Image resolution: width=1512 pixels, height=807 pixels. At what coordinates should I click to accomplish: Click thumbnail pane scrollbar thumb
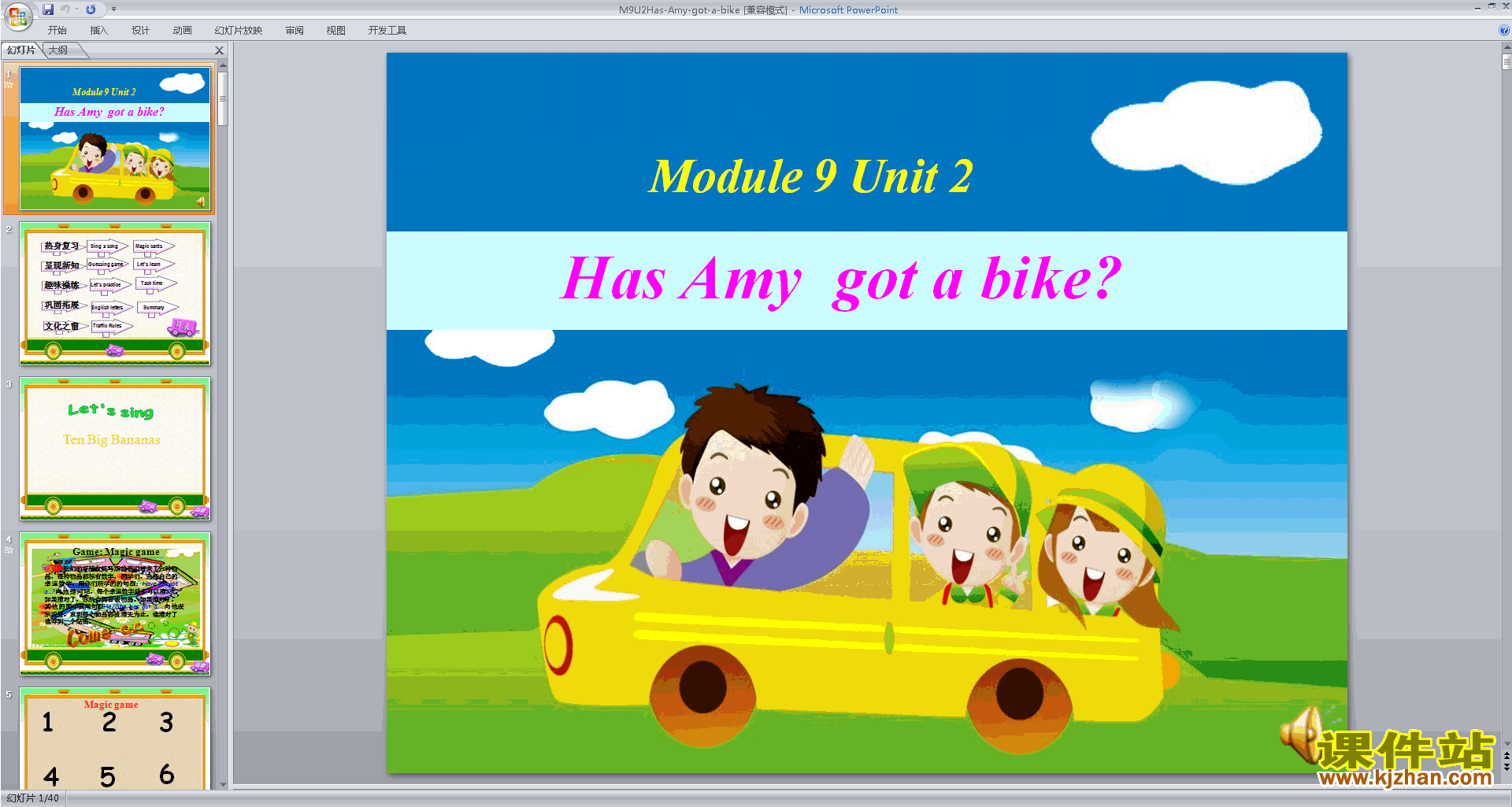pyautogui.click(x=223, y=98)
